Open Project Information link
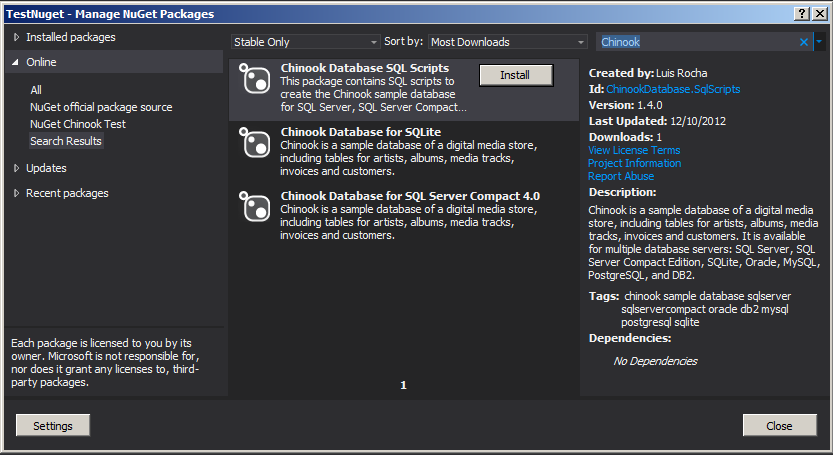 click(634, 163)
